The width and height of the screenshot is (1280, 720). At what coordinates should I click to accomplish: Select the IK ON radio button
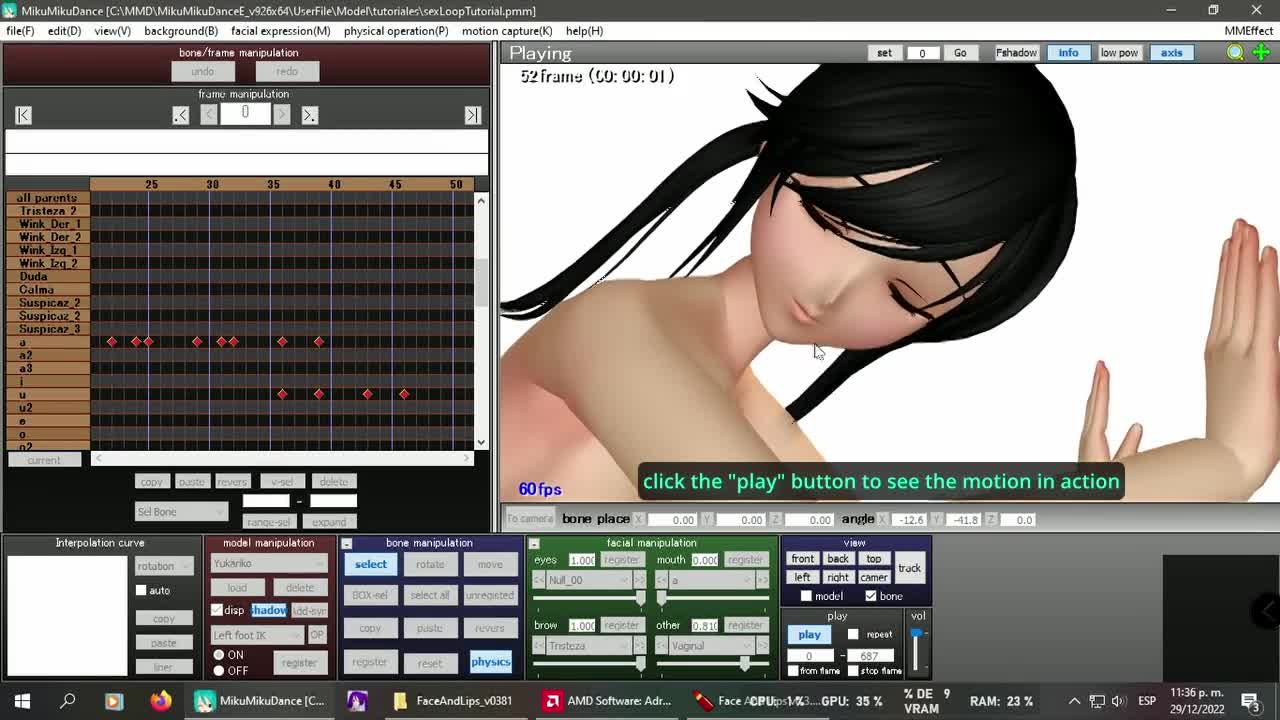pyautogui.click(x=219, y=655)
